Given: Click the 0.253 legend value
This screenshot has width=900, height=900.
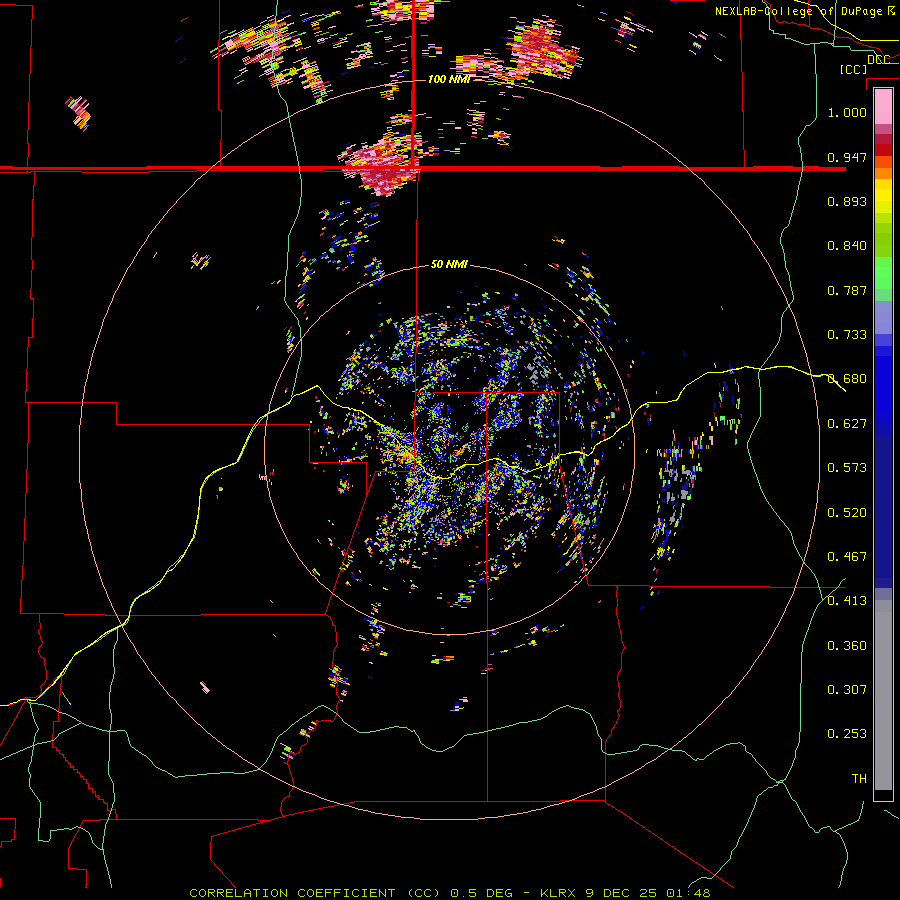Looking at the screenshot, I should click(847, 734).
